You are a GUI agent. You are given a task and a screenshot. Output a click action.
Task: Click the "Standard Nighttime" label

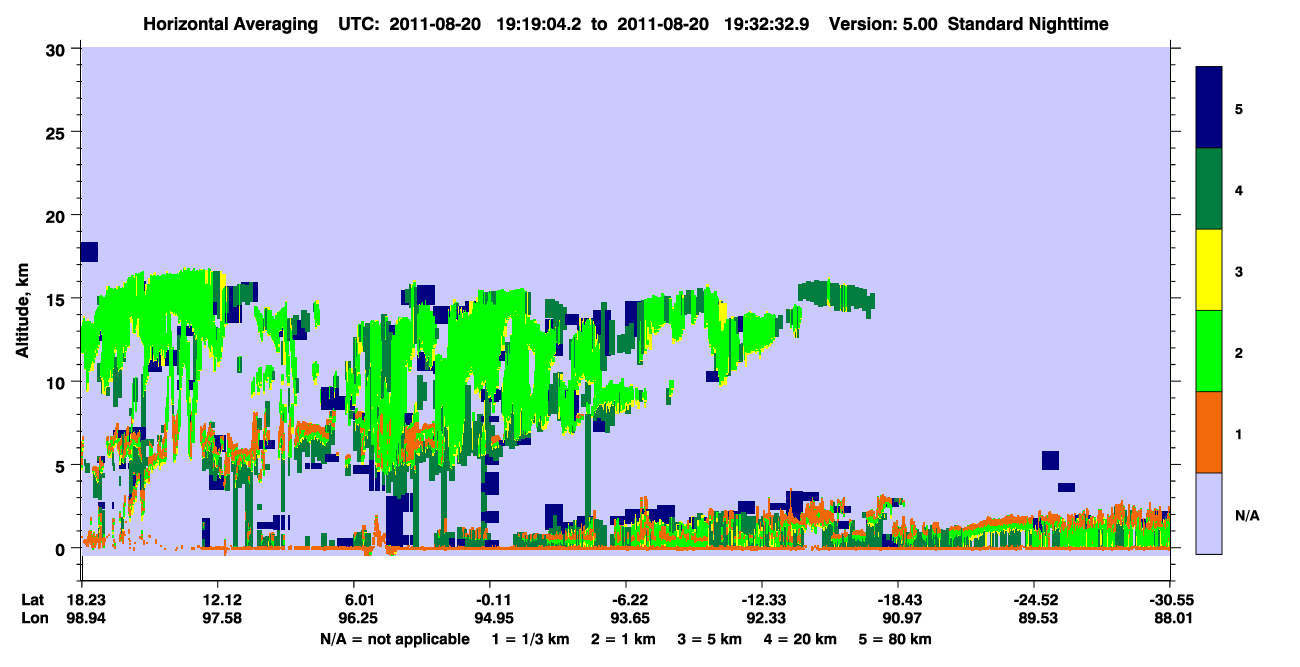(x=1027, y=24)
